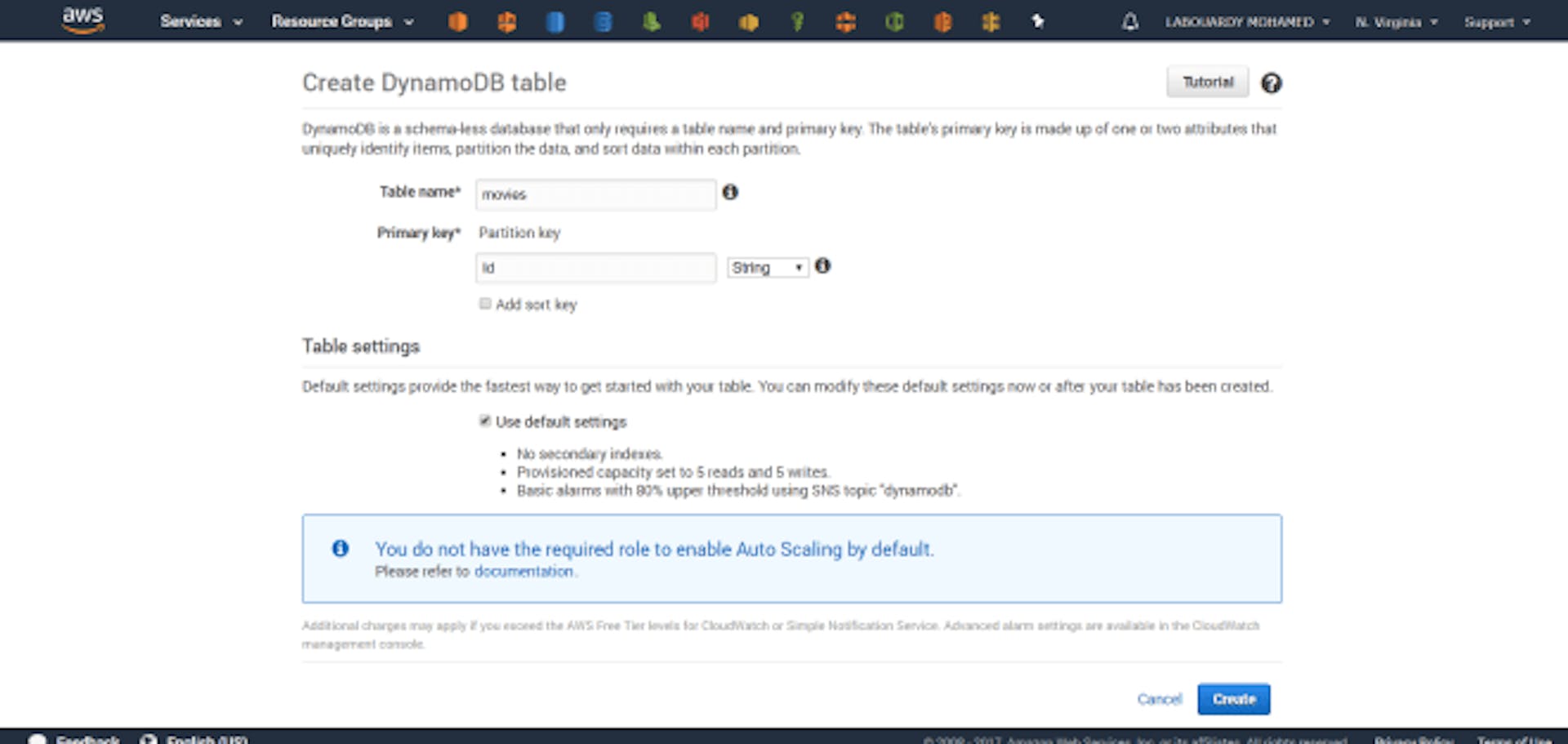Viewport: 1568px width, 744px height.
Task: Expand the Services menu
Action: coord(201,22)
